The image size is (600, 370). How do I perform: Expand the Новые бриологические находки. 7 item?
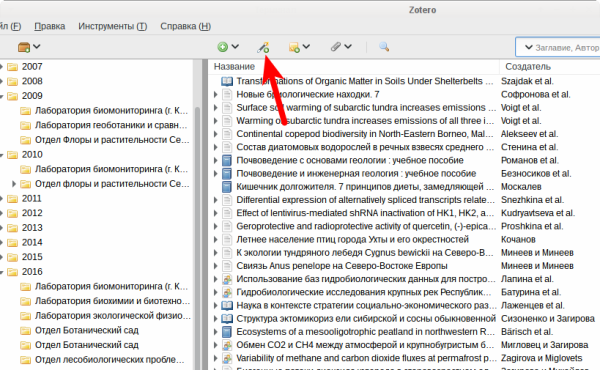pyautogui.click(x=215, y=95)
